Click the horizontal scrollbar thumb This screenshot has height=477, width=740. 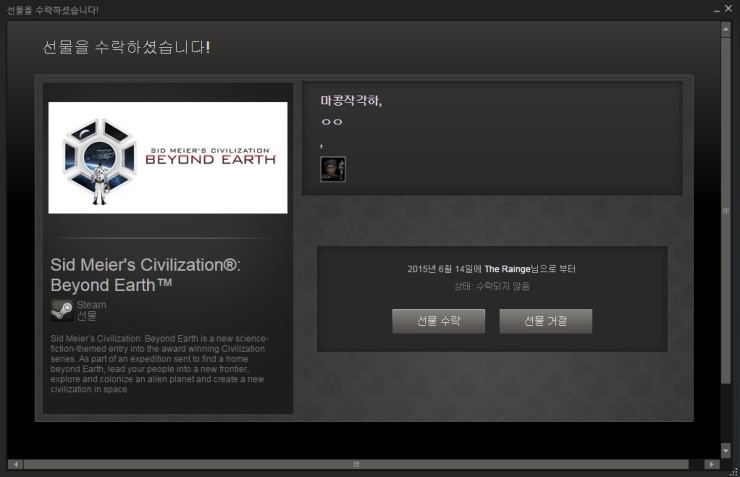pos(356,464)
